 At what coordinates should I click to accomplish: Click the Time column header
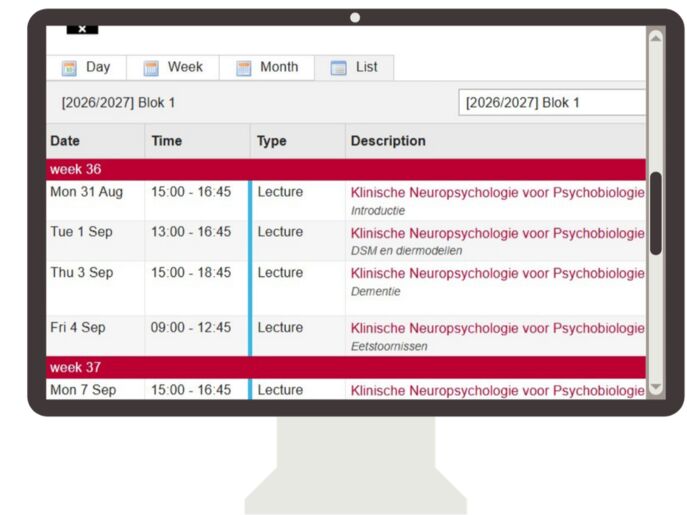click(x=197, y=141)
